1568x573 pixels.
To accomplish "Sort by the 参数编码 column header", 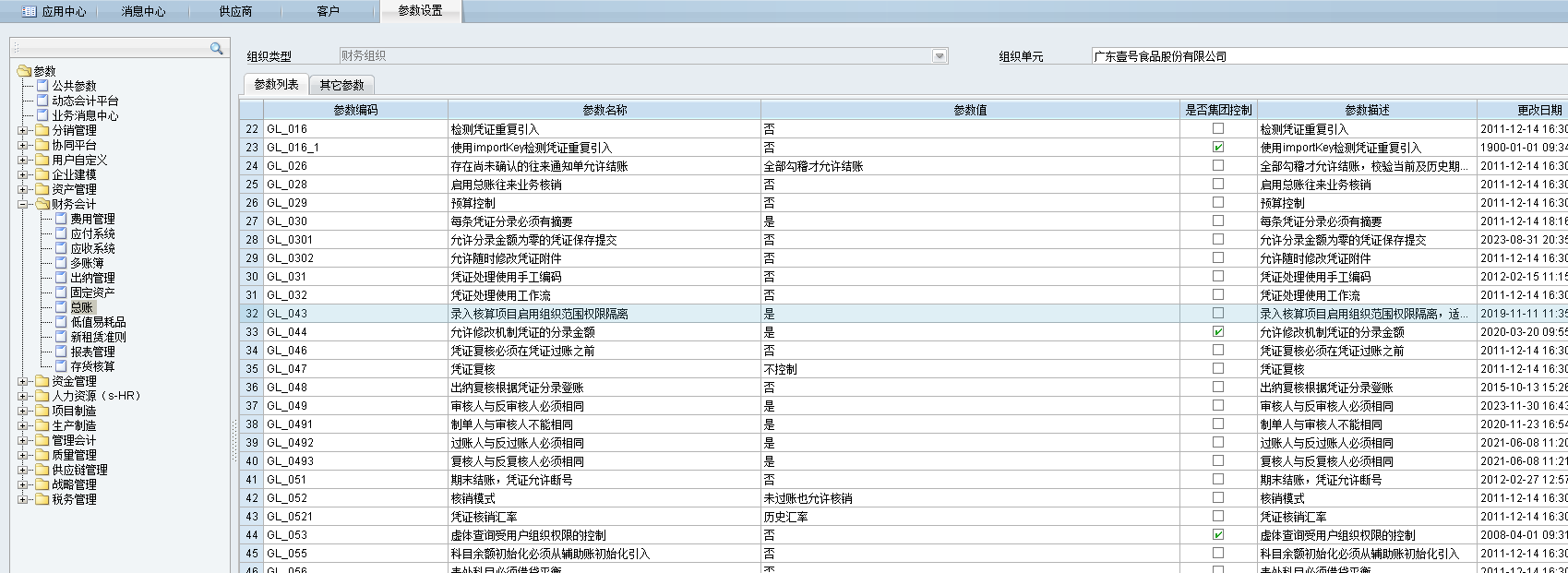I will [355, 110].
